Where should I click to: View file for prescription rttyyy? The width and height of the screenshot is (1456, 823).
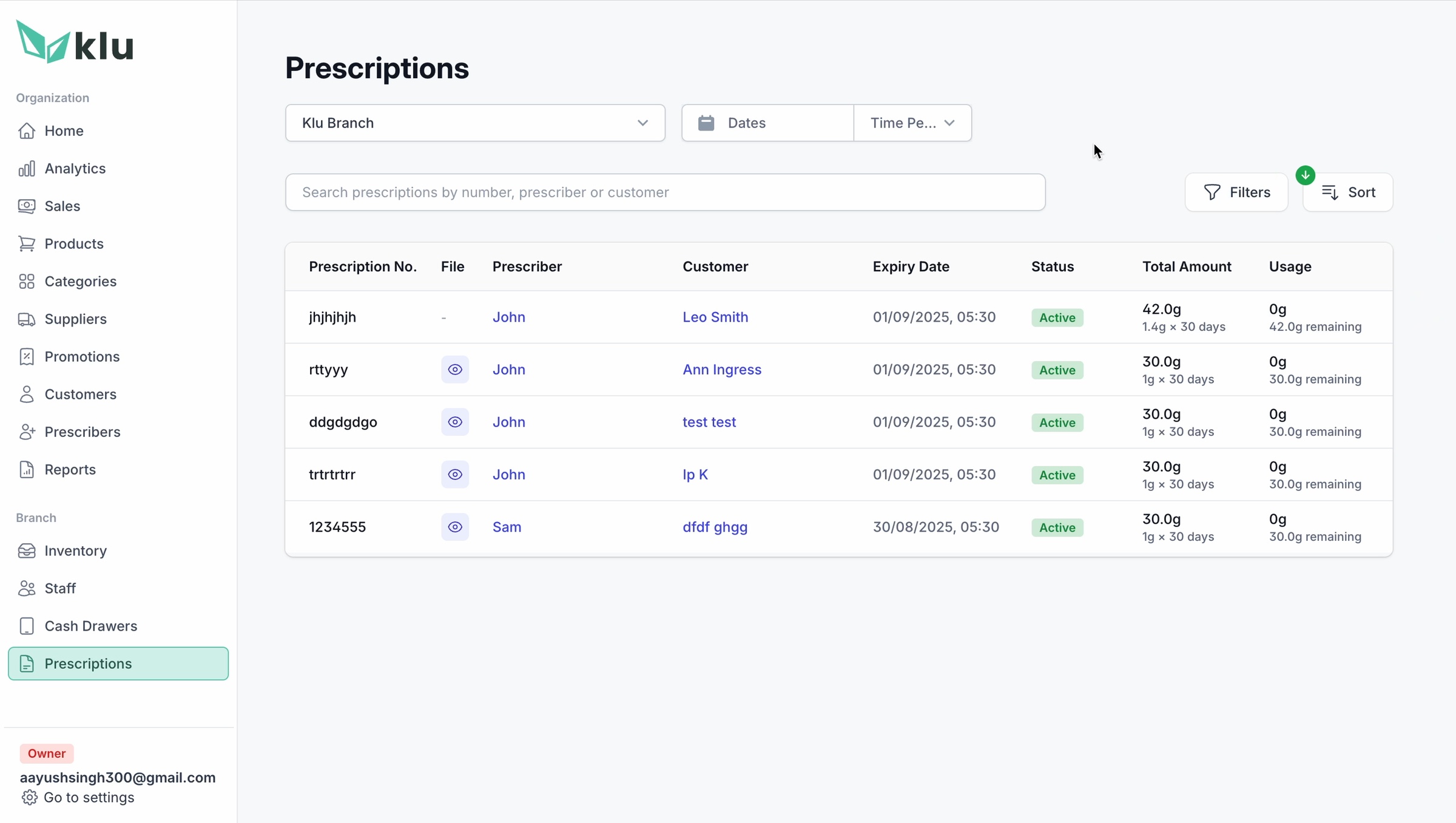[x=455, y=370]
